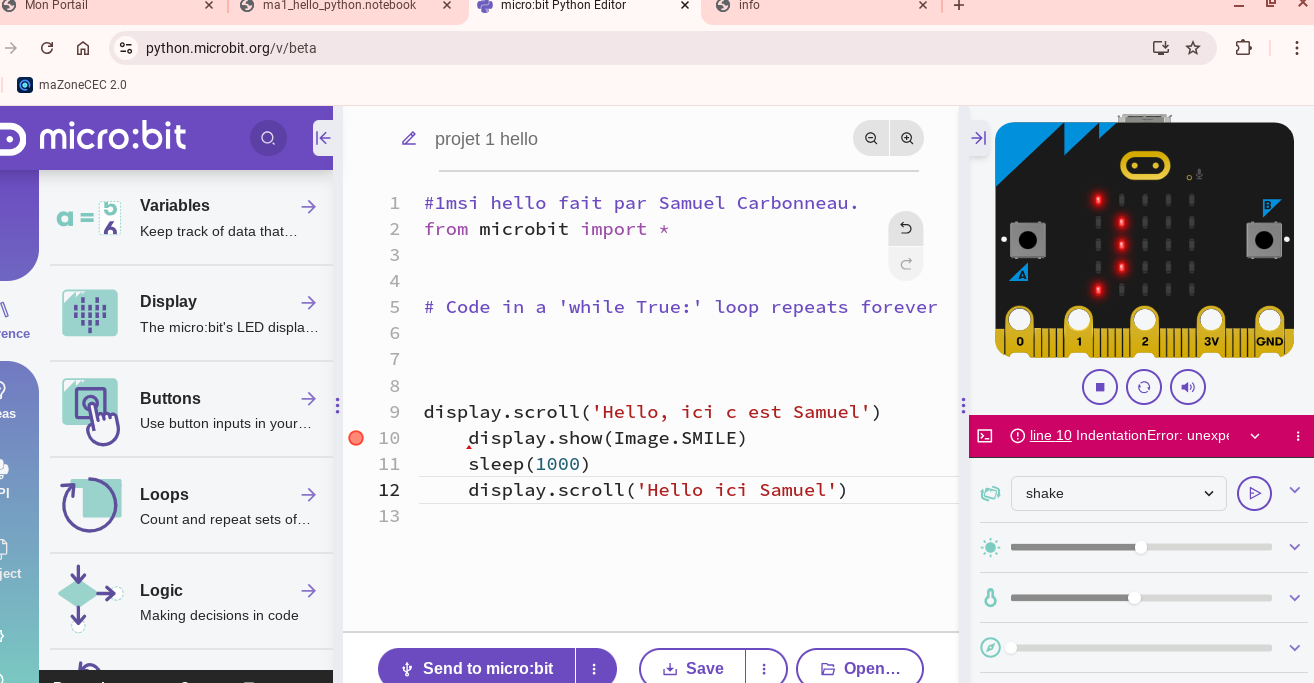Click the pencil icon to edit project name

[409, 139]
